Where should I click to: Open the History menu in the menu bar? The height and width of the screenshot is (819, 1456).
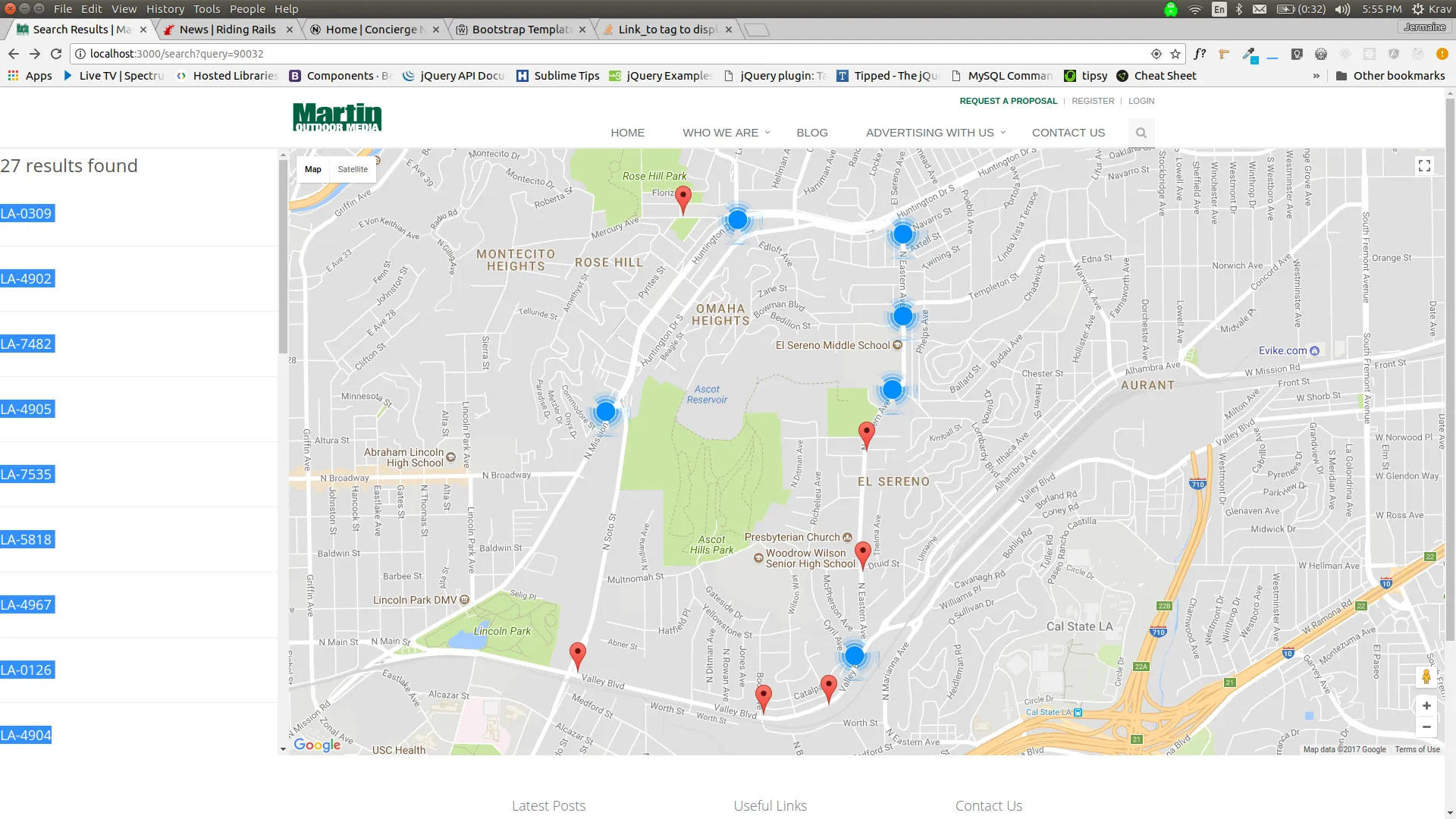tap(165, 9)
